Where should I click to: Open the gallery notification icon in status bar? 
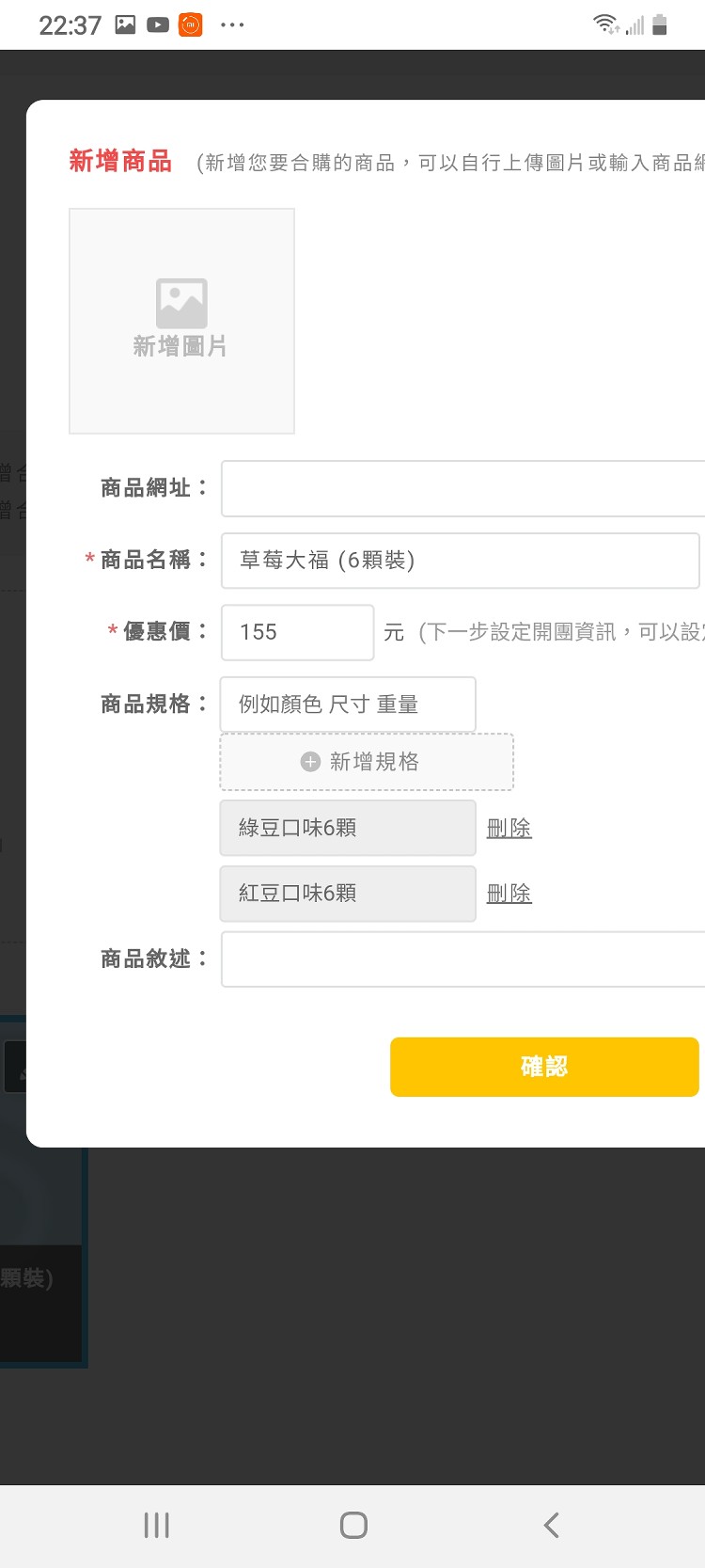pyautogui.click(x=125, y=24)
